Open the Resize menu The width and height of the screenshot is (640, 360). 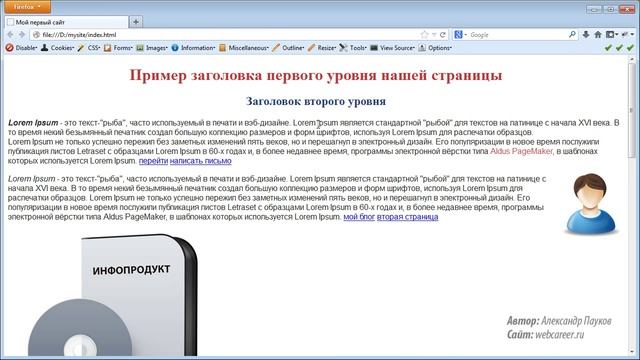point(327,48)
